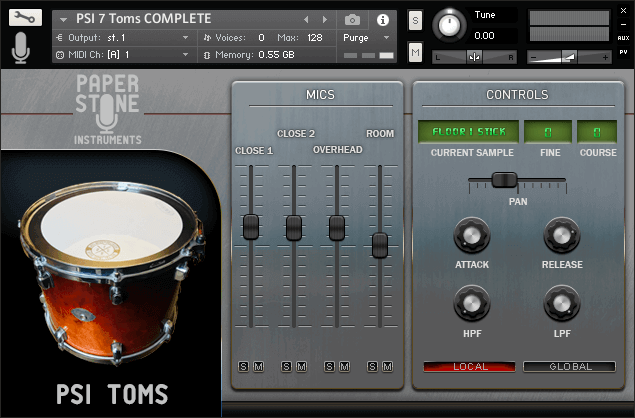Remove the instrument with the X button
This screenshot has width=635, height=418.
pyautogui.click(x=623, y=11)
